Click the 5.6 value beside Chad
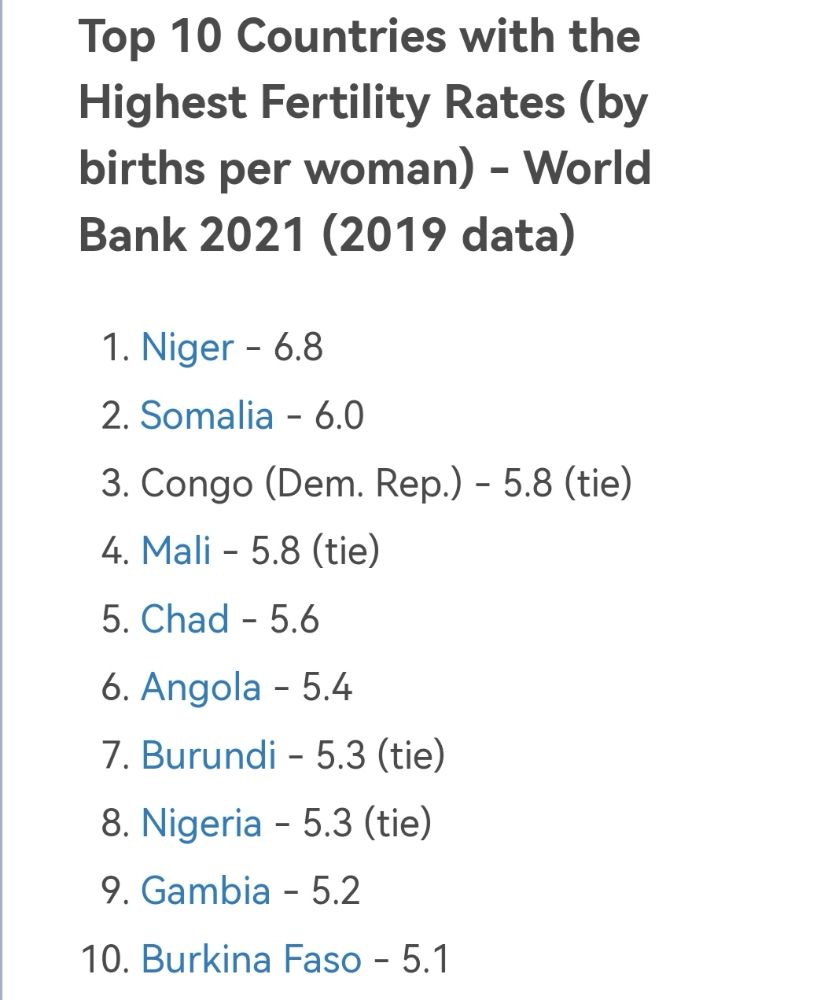 click(x=294, y=619)
